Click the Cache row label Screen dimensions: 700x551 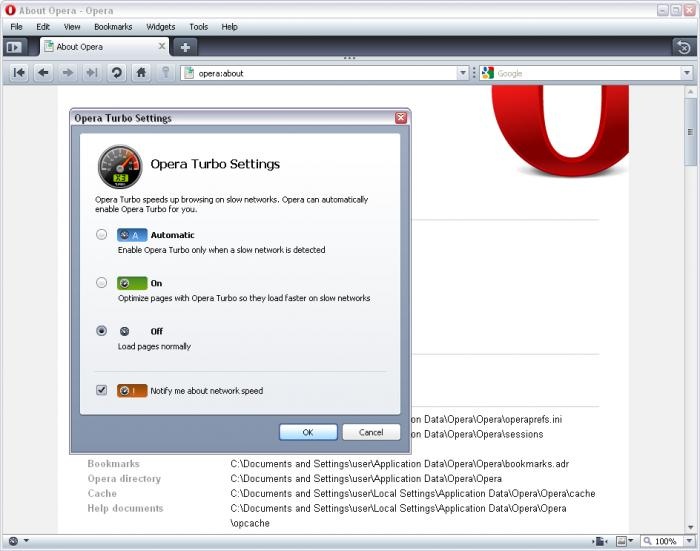click(102, 493)
